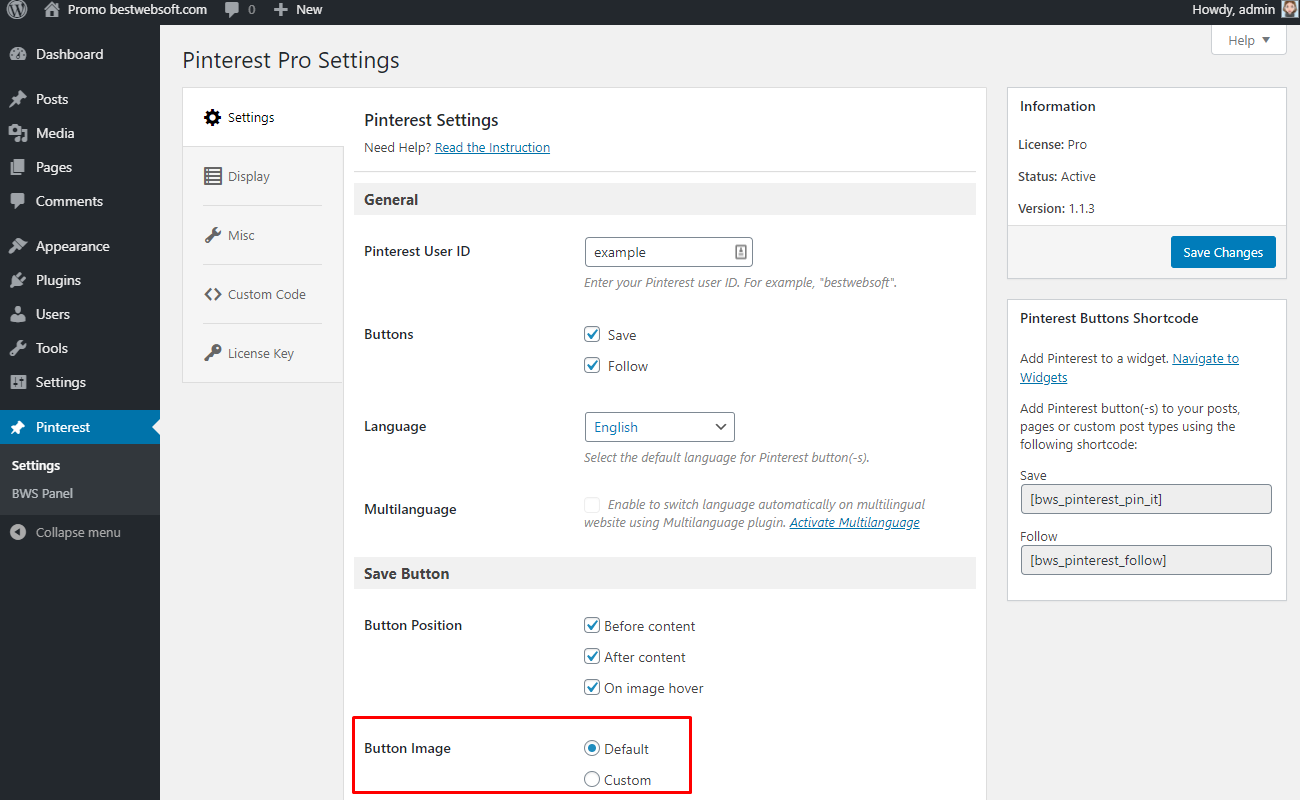Image resolution: width=1300 pixels, height=800 pixels.
Task: Open the Misc settings tab
Action: tap(263, 235)
